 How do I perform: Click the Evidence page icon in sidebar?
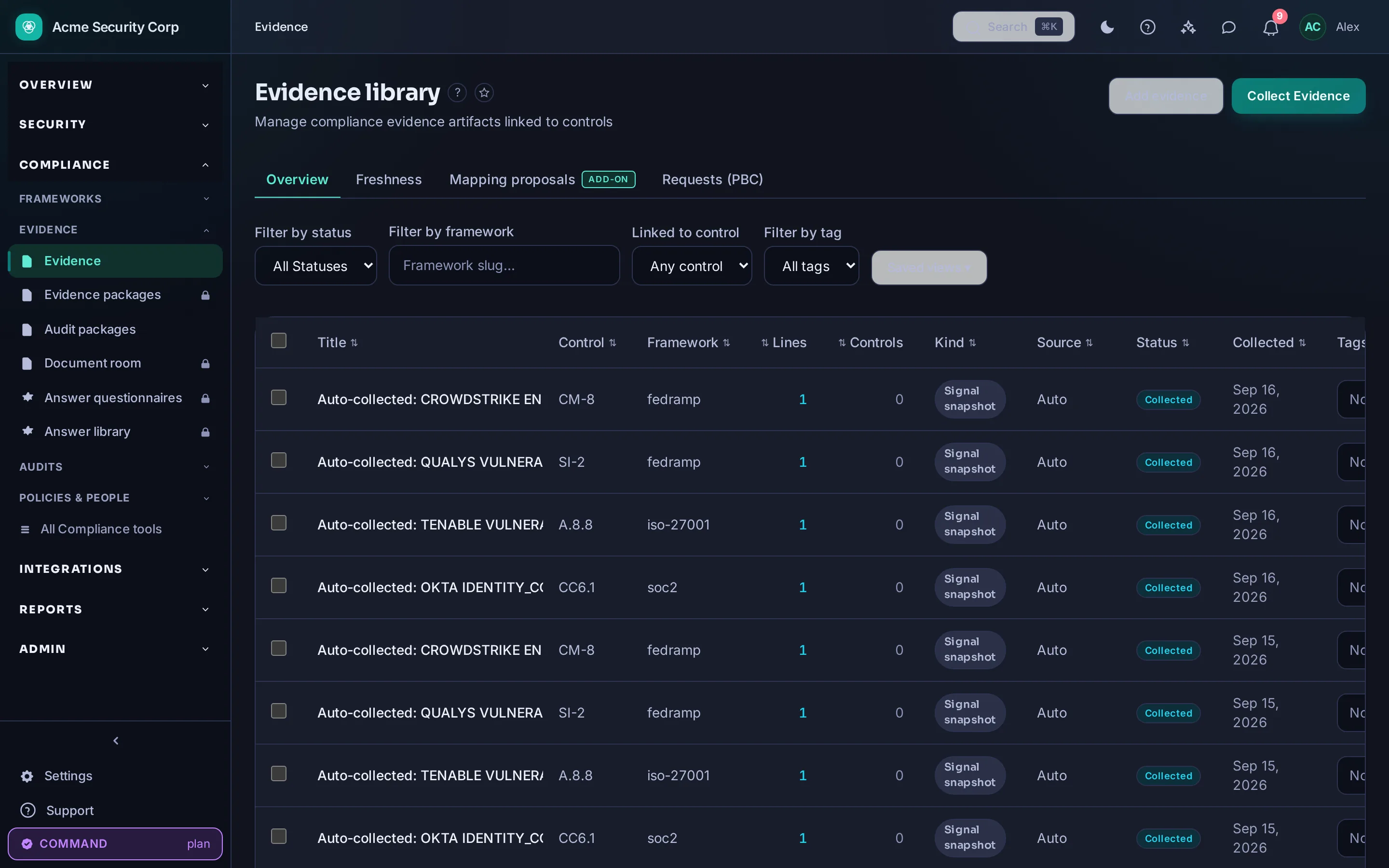point(27,261)
